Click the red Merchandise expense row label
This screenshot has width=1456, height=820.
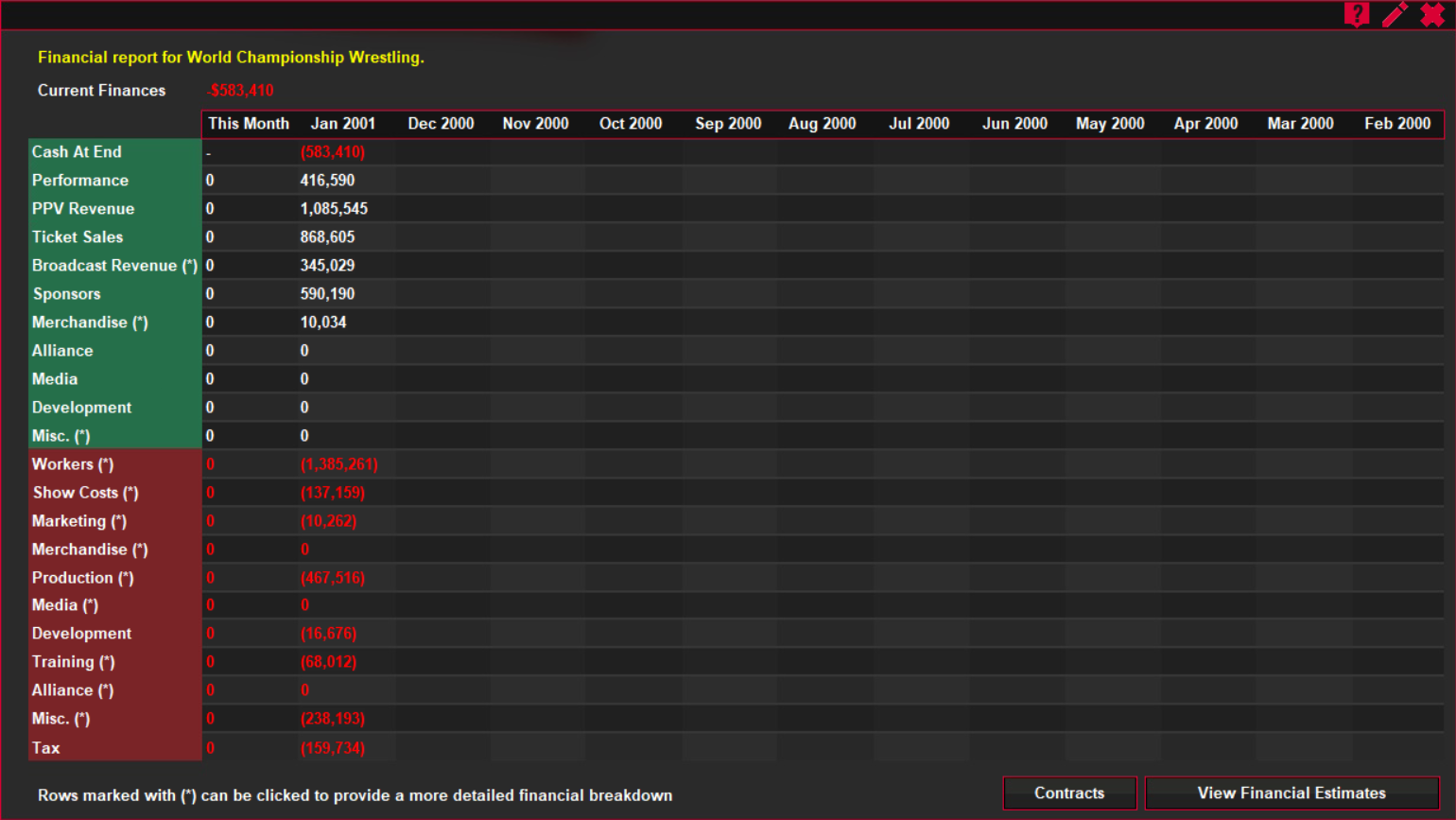click(90, 550)
